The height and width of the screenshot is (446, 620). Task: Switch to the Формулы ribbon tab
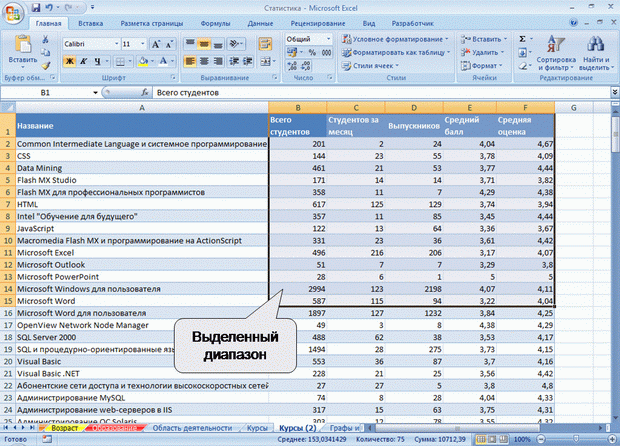pos(215,23)
